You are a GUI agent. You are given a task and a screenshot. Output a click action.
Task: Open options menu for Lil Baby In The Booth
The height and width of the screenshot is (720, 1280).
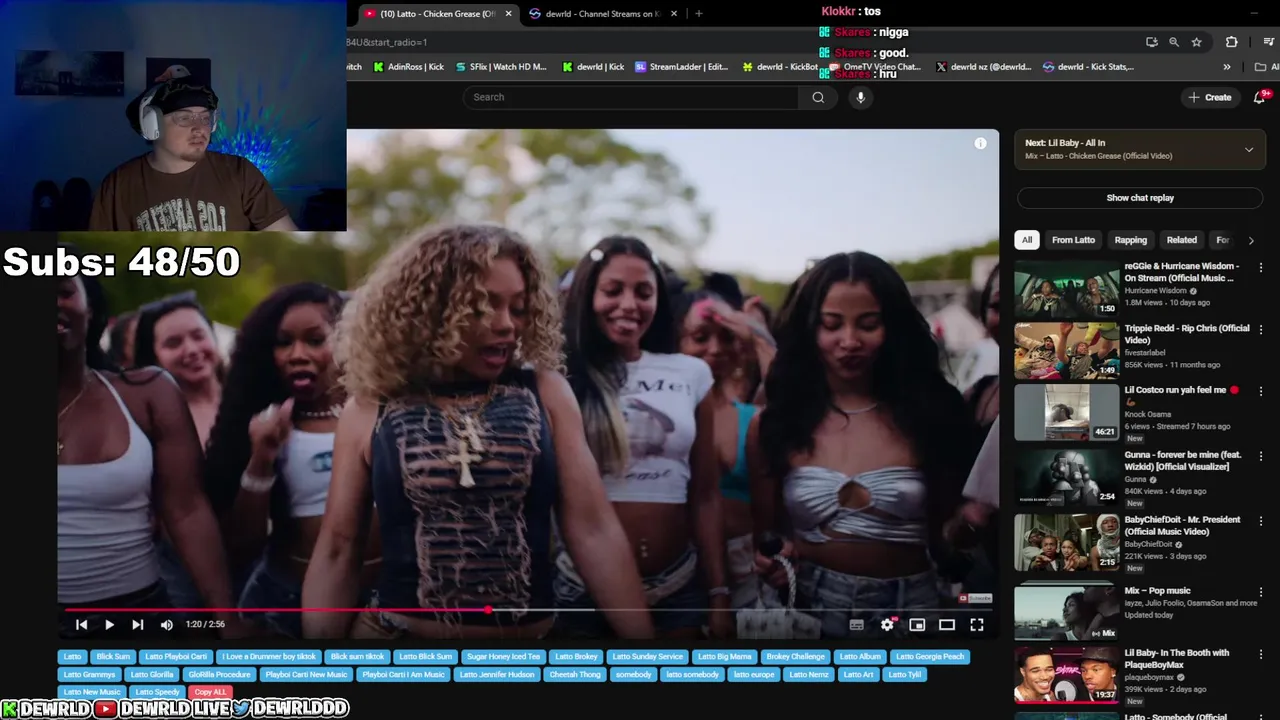pyautogui.click(x=1260, y=655)
